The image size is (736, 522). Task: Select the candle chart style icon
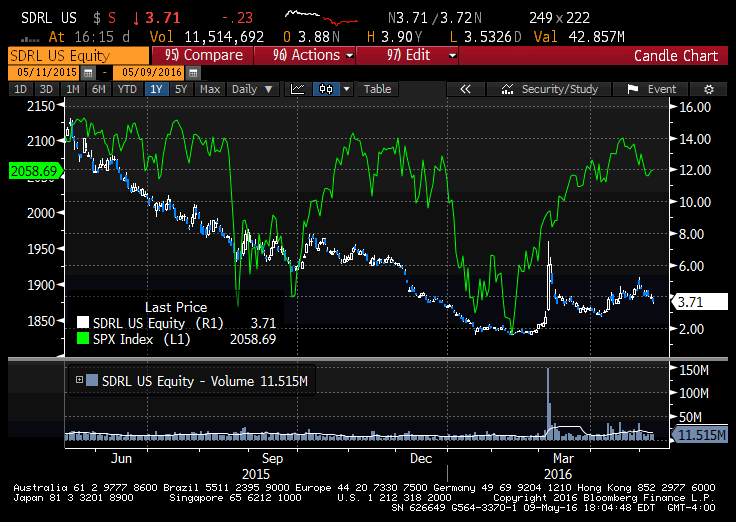pos(326,89)
